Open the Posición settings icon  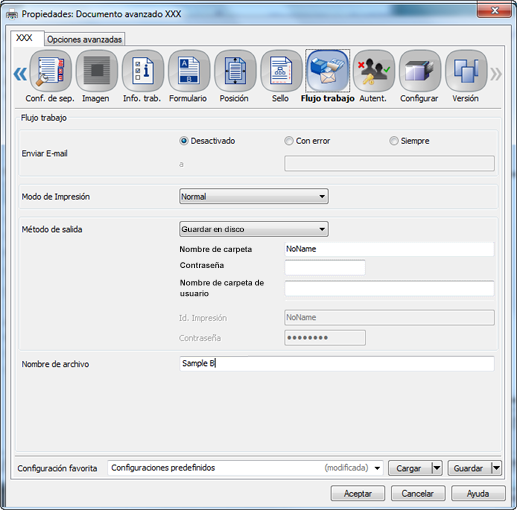click(235, 71)
